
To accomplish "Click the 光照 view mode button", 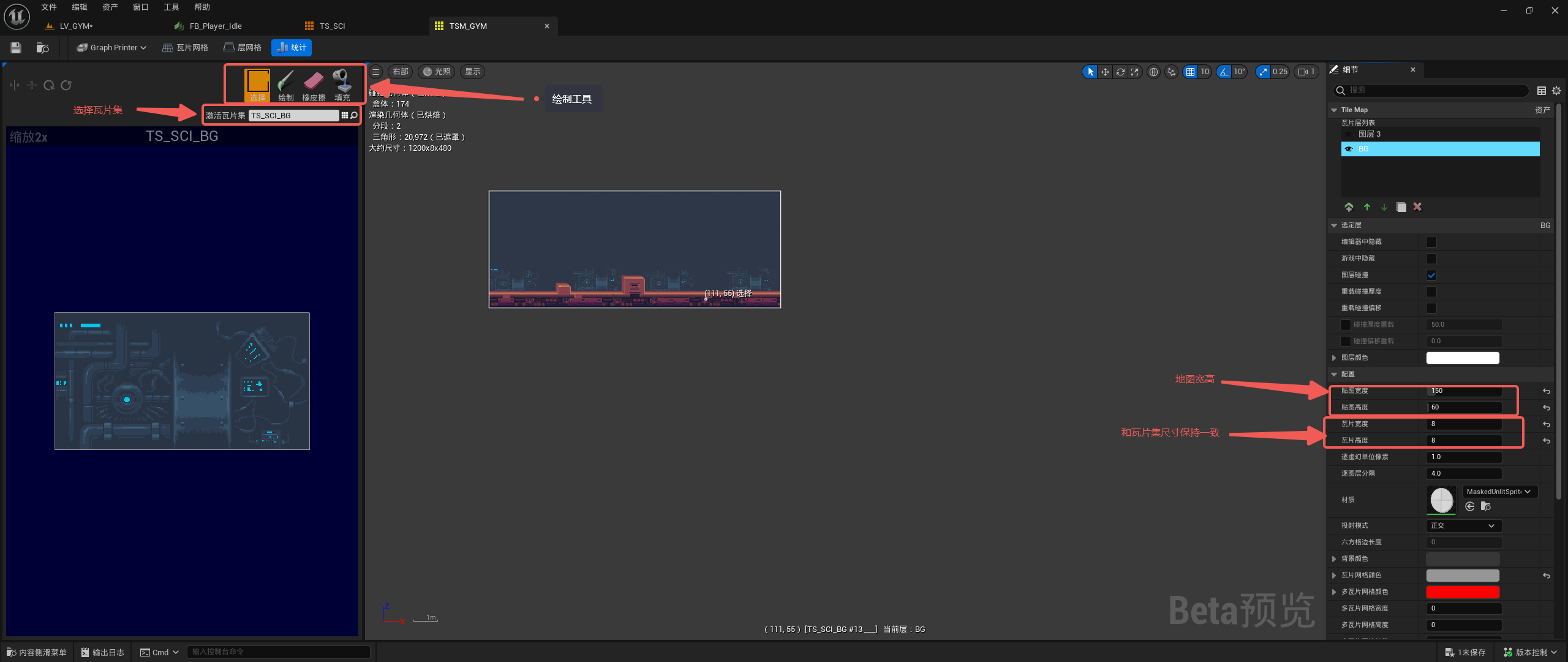I will coord(437,72).
